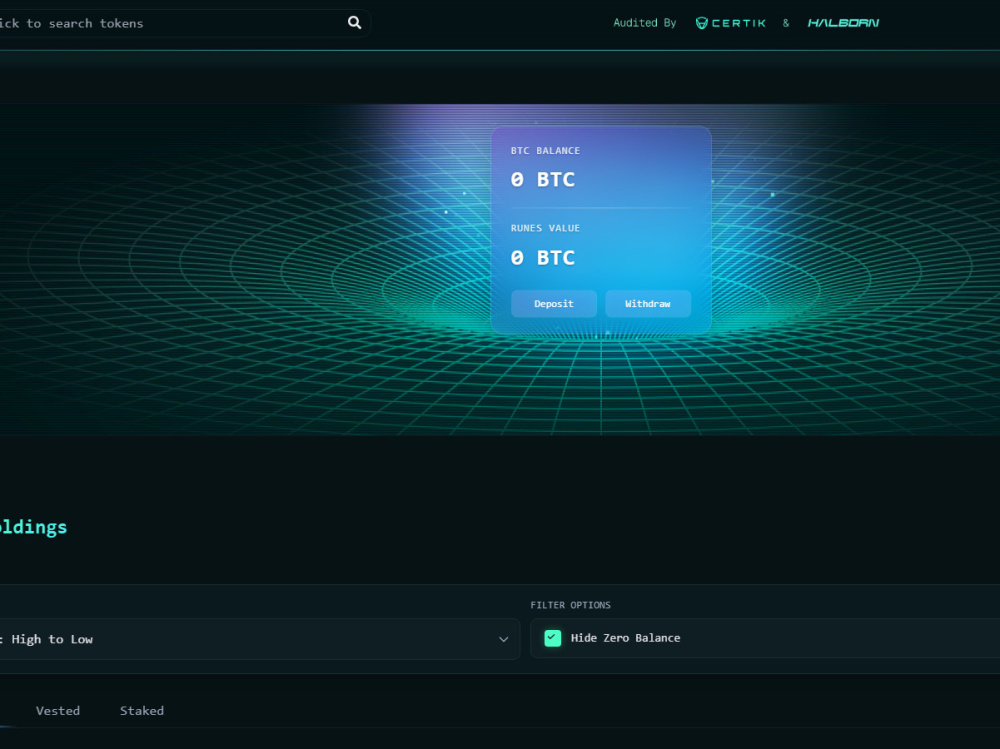Click the "RUNES VALUE" label
The width and height of the screenshot is (1000, 749).
pyautogui.click(x=545, y=228)
